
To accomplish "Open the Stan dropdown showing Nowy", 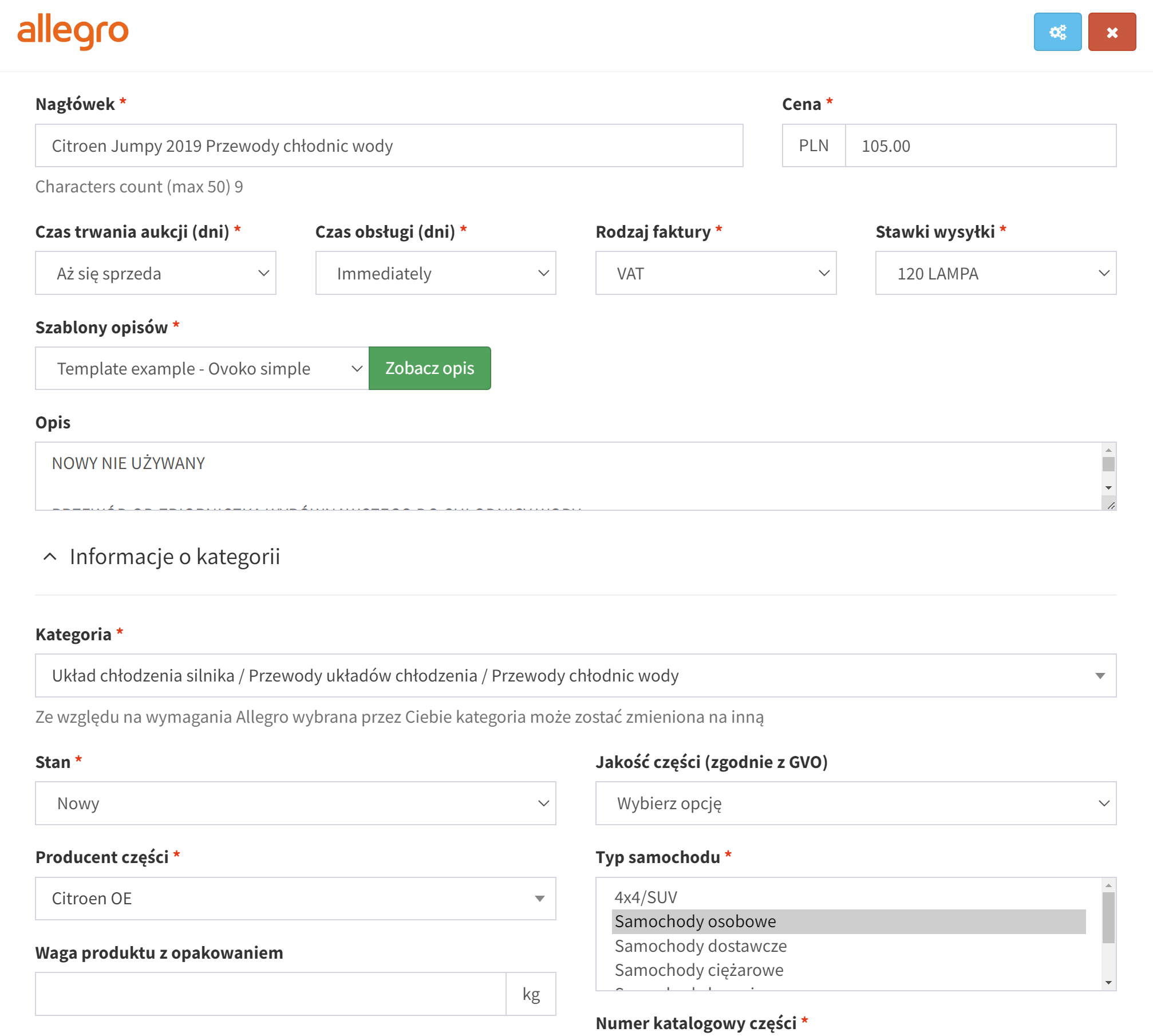I will (x=295, y=803).
